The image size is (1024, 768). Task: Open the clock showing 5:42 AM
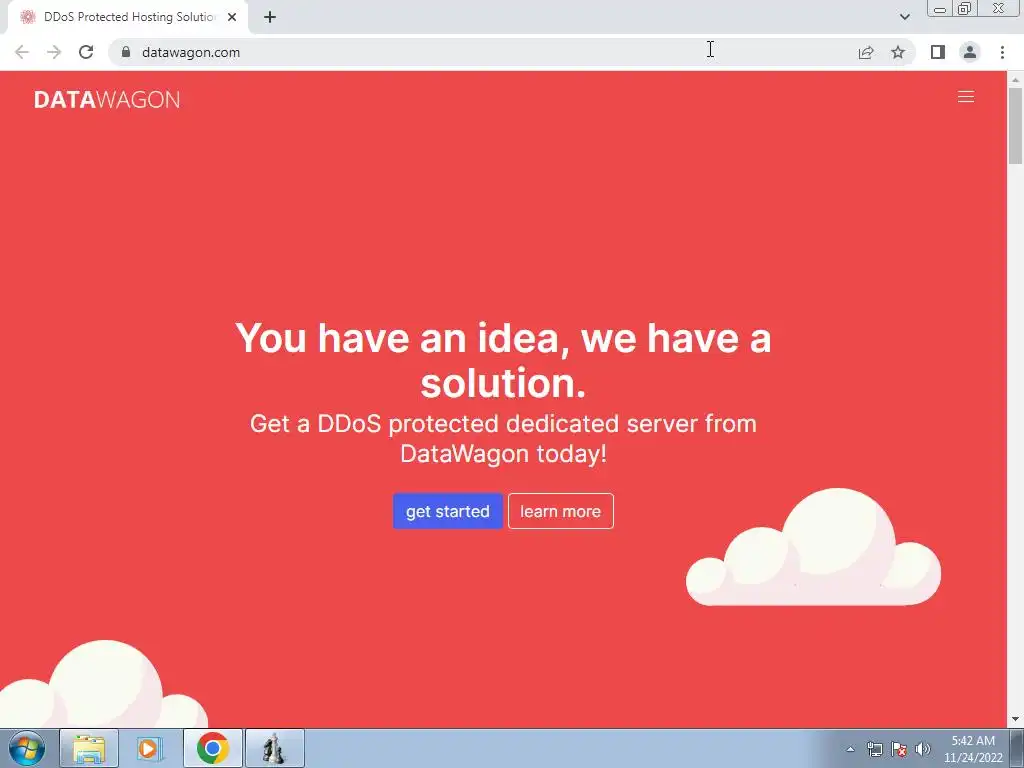coord(973,749)
